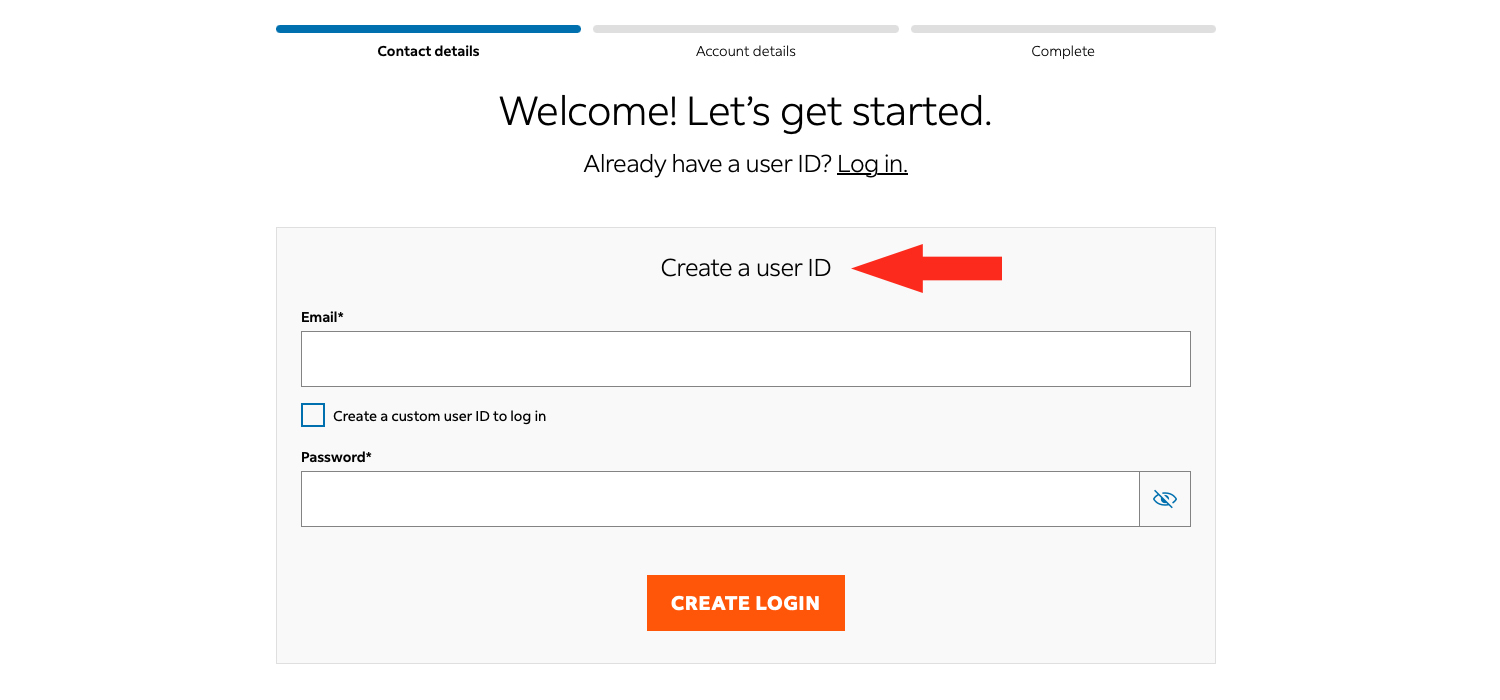This screenshot has height=700, width=1500.
Task: Click the 'Already have a user ID?' text
Action: [707, 164]
